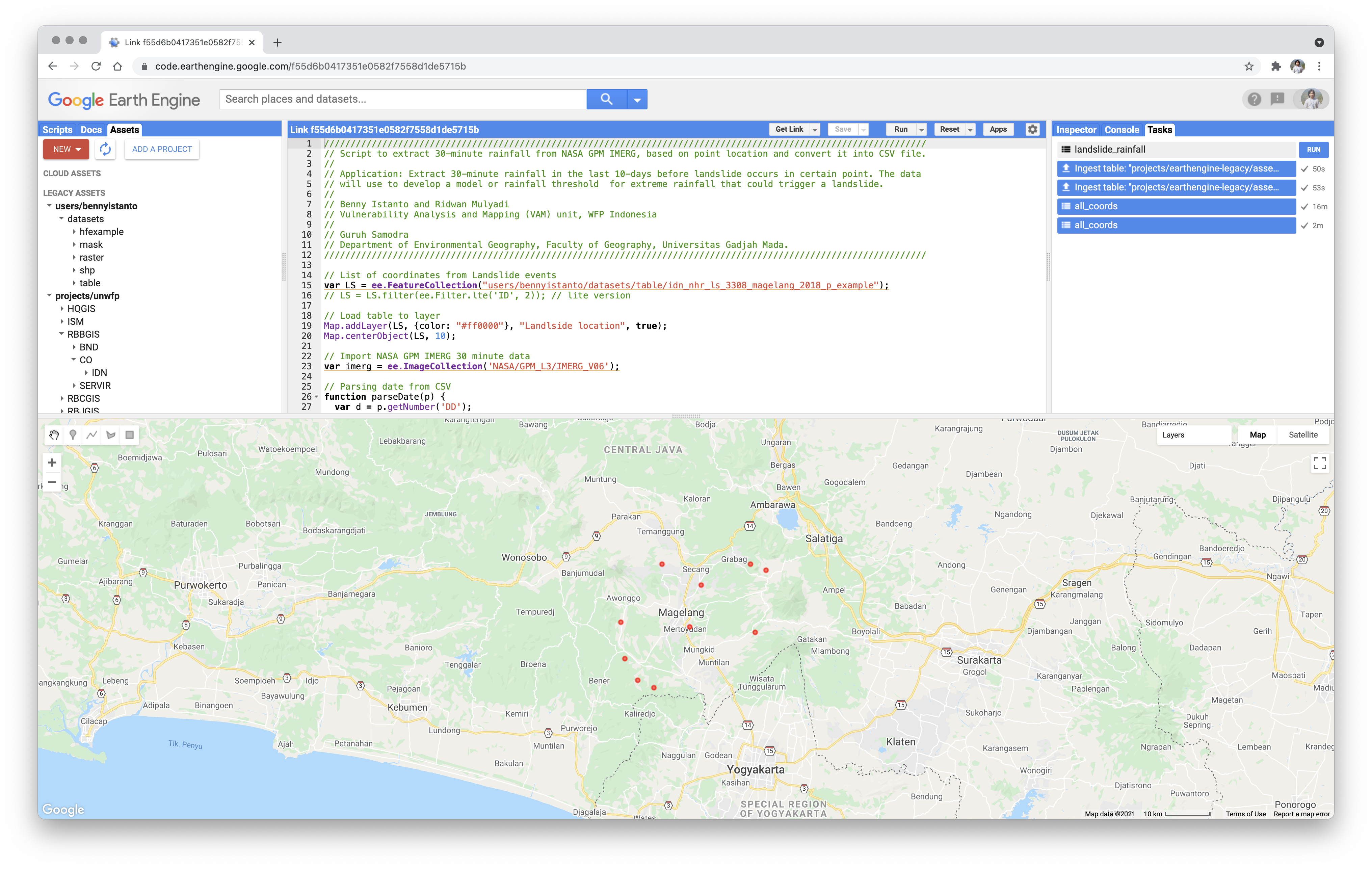The image size is (1372, 869).
Task: Select the hand pan tool on map
Action: [x=54, y=435]
